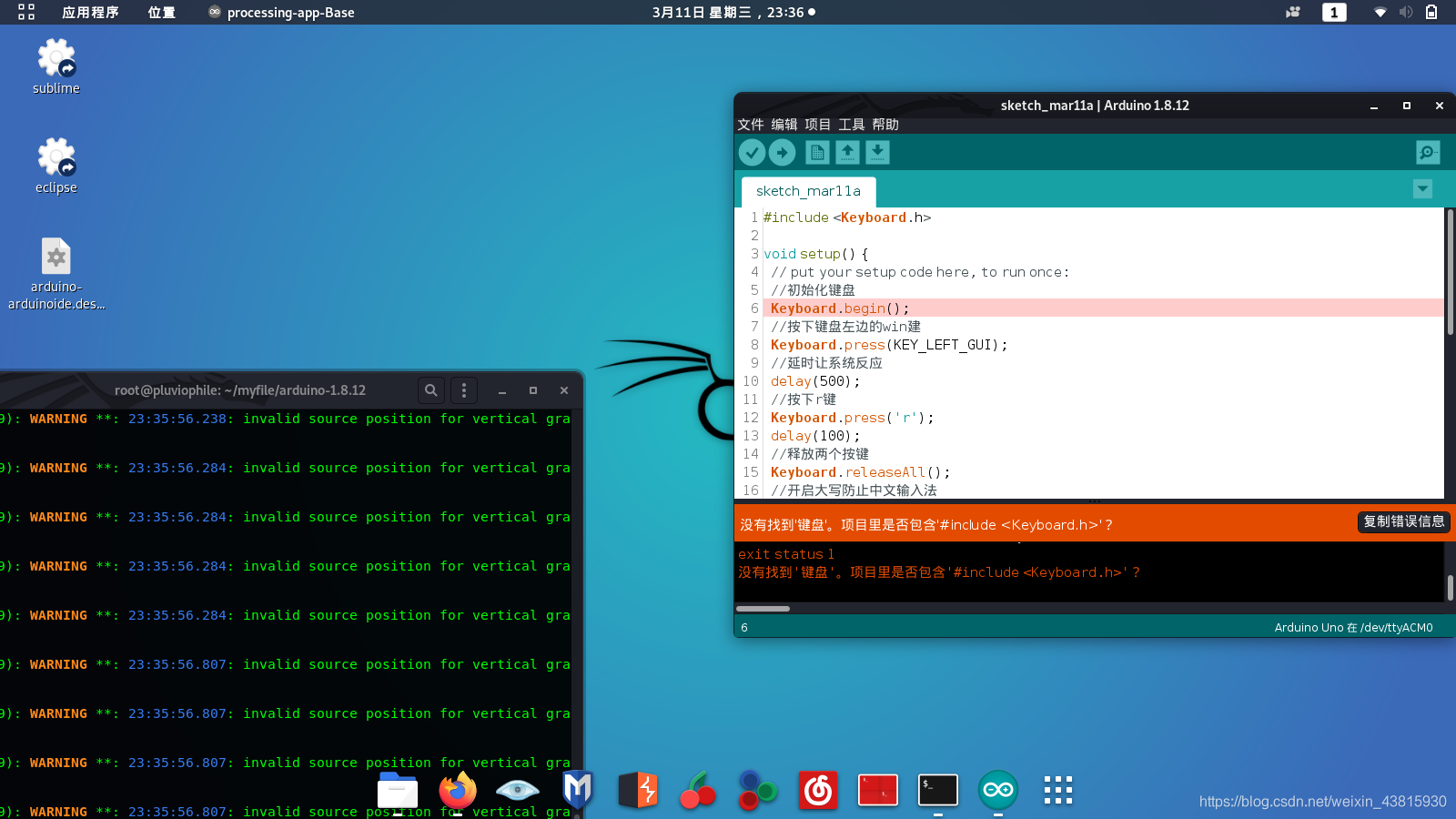Launch Metasploit M icon from dock

(578, 790)
